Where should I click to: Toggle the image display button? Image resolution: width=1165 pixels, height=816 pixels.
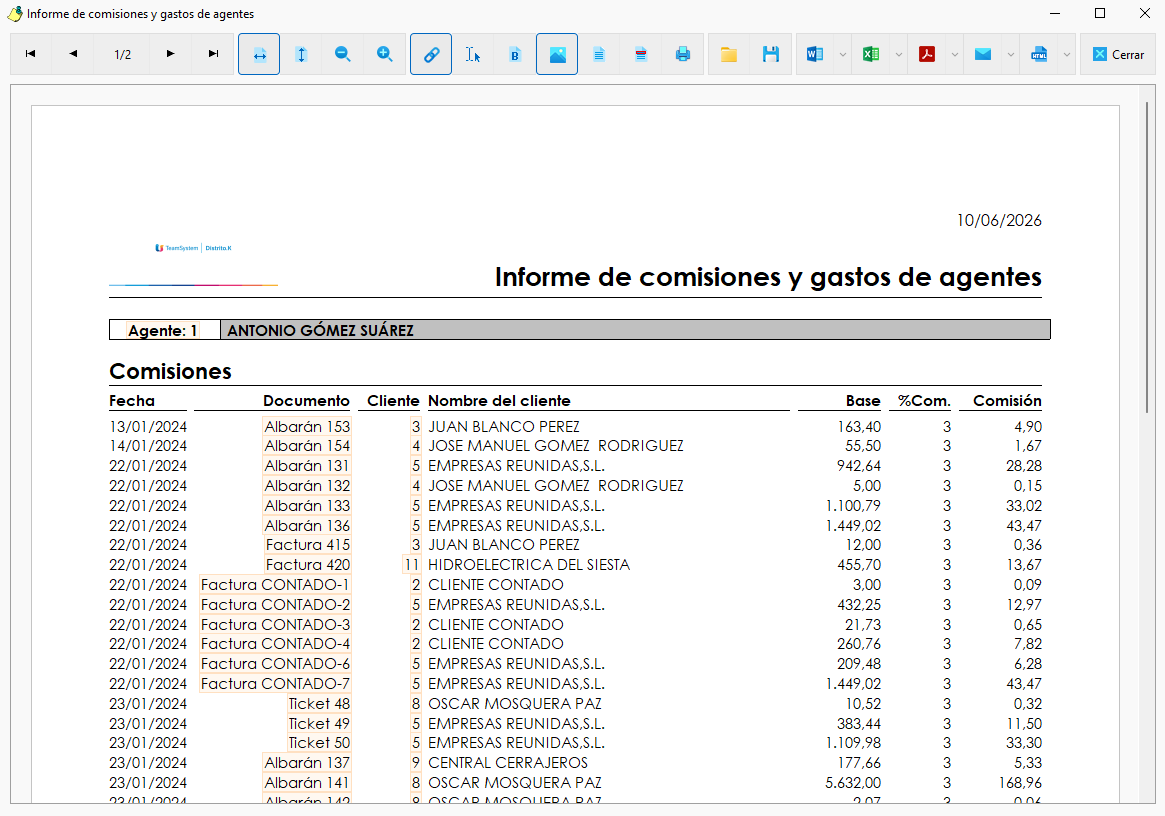tap(557, 54)
